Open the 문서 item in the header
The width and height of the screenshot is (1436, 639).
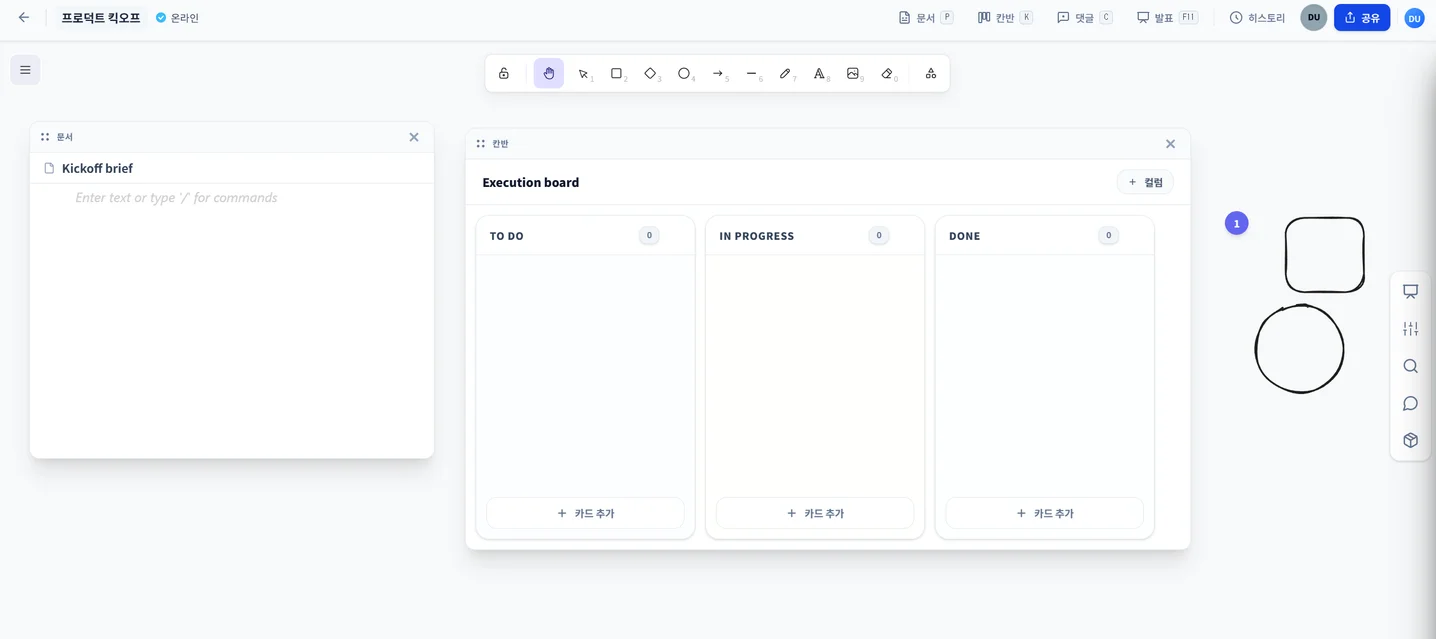point(926,17)
